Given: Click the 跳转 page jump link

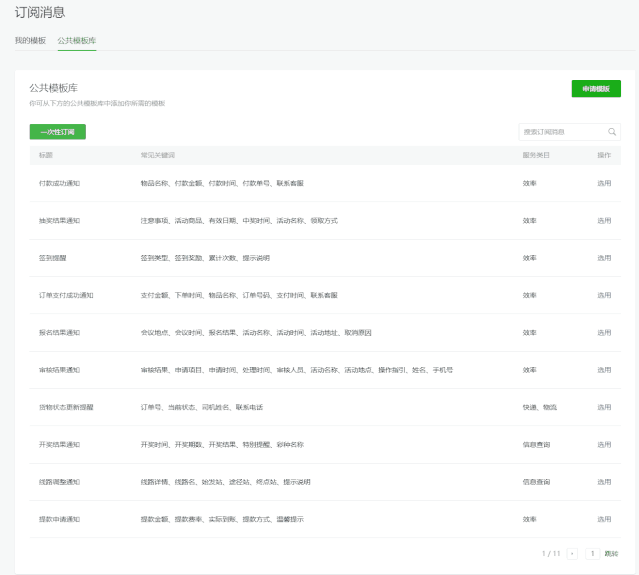Looking at the screenshot, I should (611, 553).
